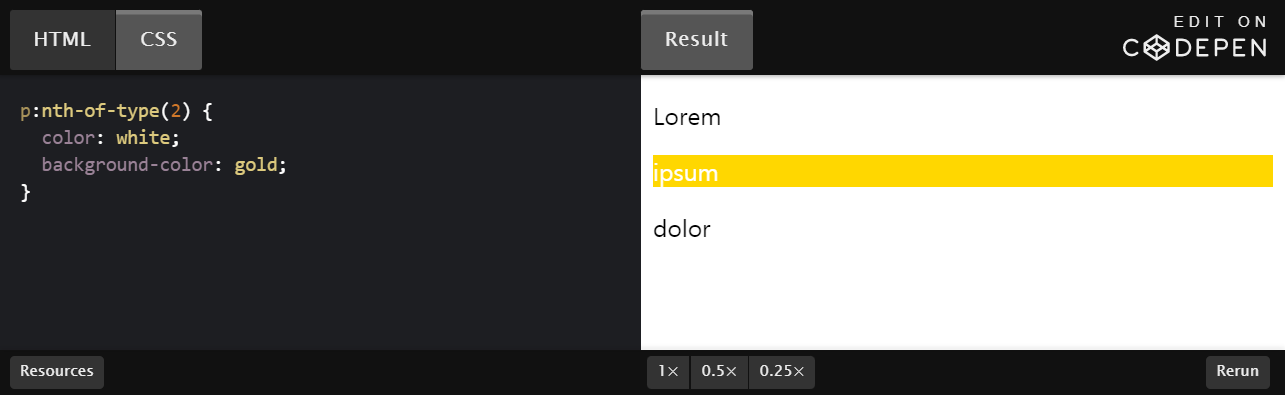This screenshot has height=395, width=1285.
Task: Click the dolor paragraph in result
Action: [x=682, y=229]
